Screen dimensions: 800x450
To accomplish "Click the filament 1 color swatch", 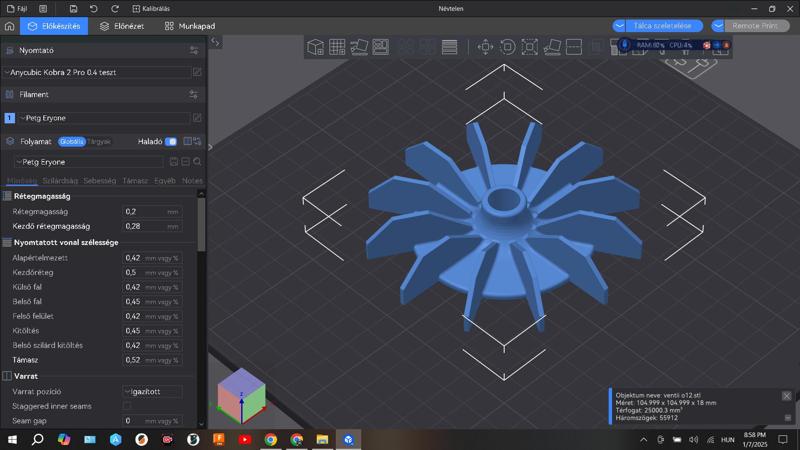I will point(9,118).
